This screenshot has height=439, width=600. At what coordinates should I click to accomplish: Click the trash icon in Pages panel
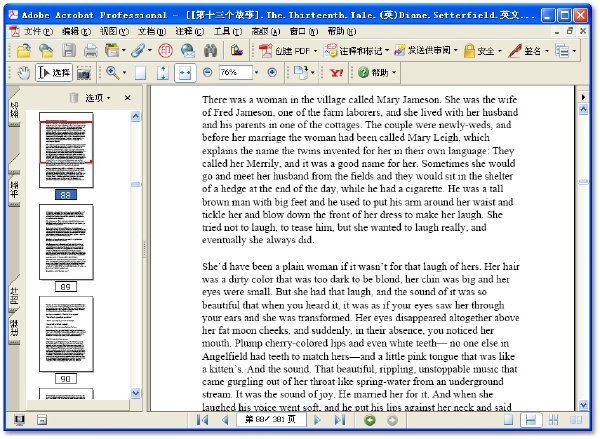tap(74, 98)
